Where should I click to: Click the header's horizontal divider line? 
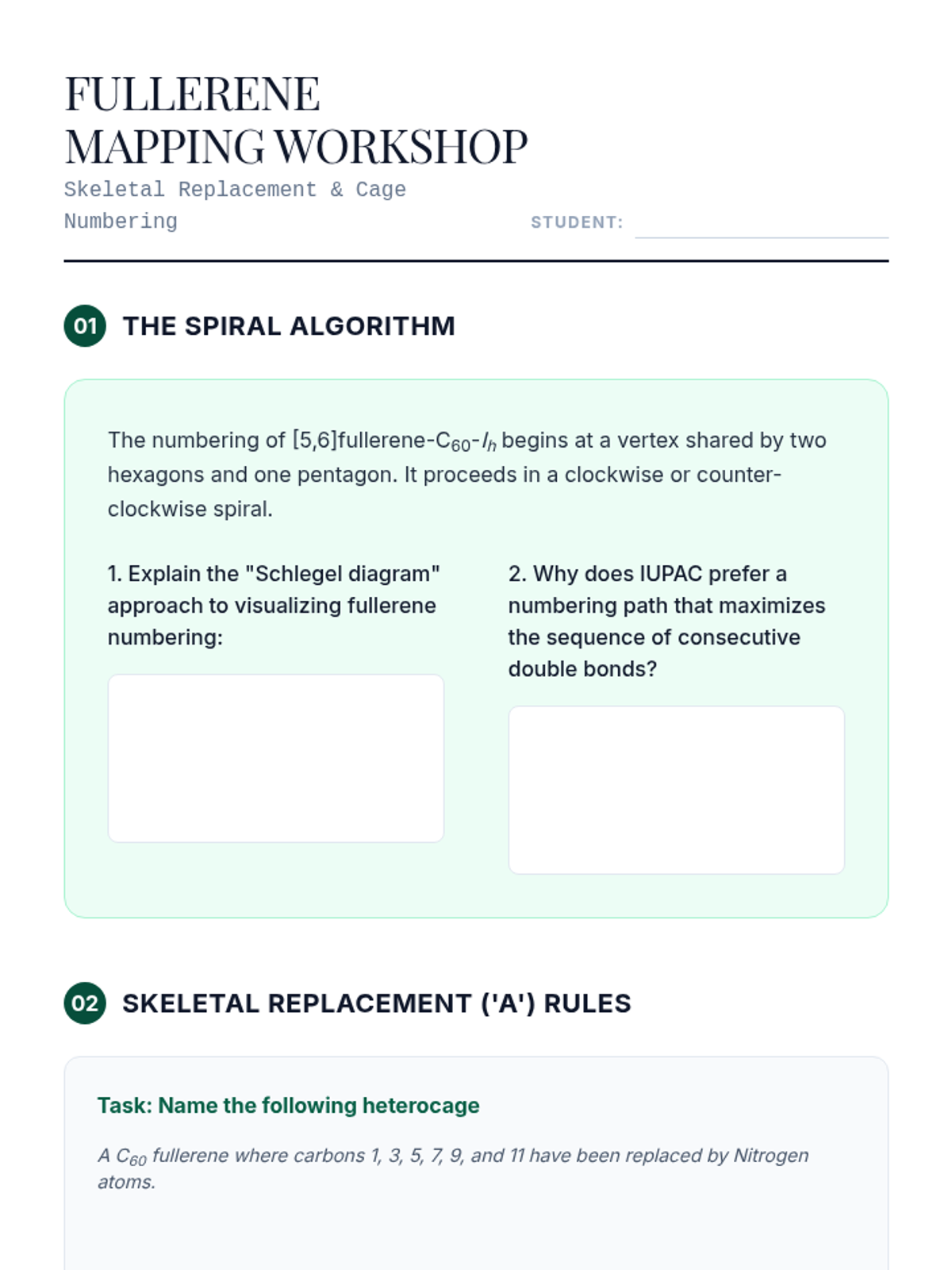(x=476, y=260)
